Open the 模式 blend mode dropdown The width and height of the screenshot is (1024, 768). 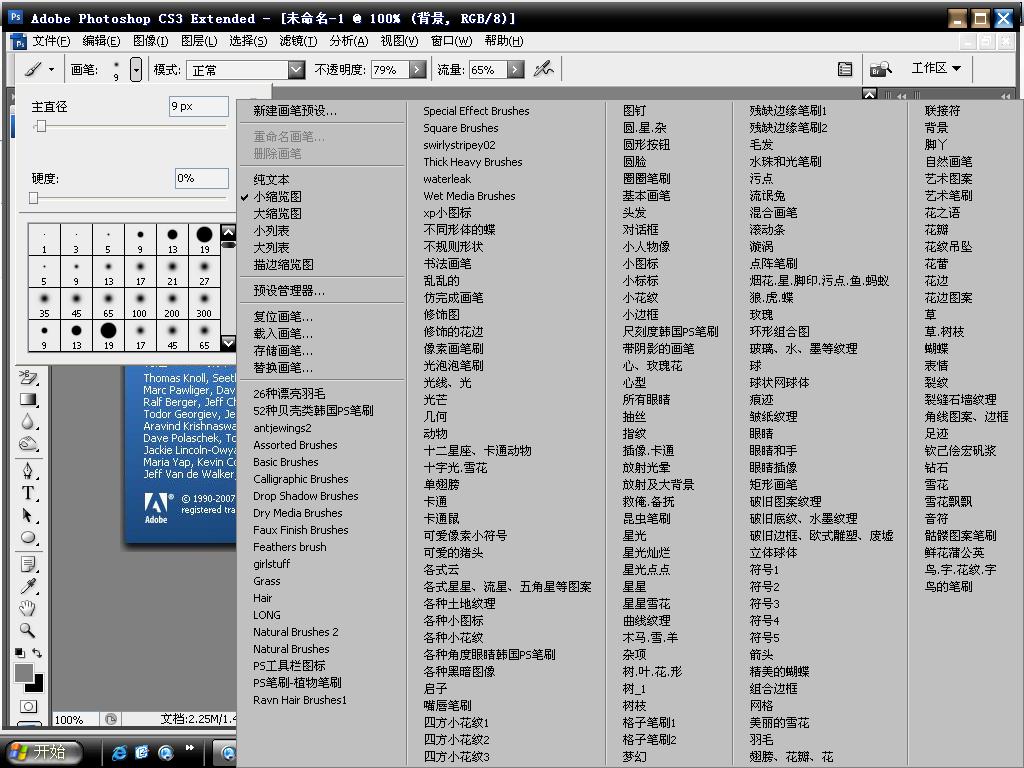[296, 70]
